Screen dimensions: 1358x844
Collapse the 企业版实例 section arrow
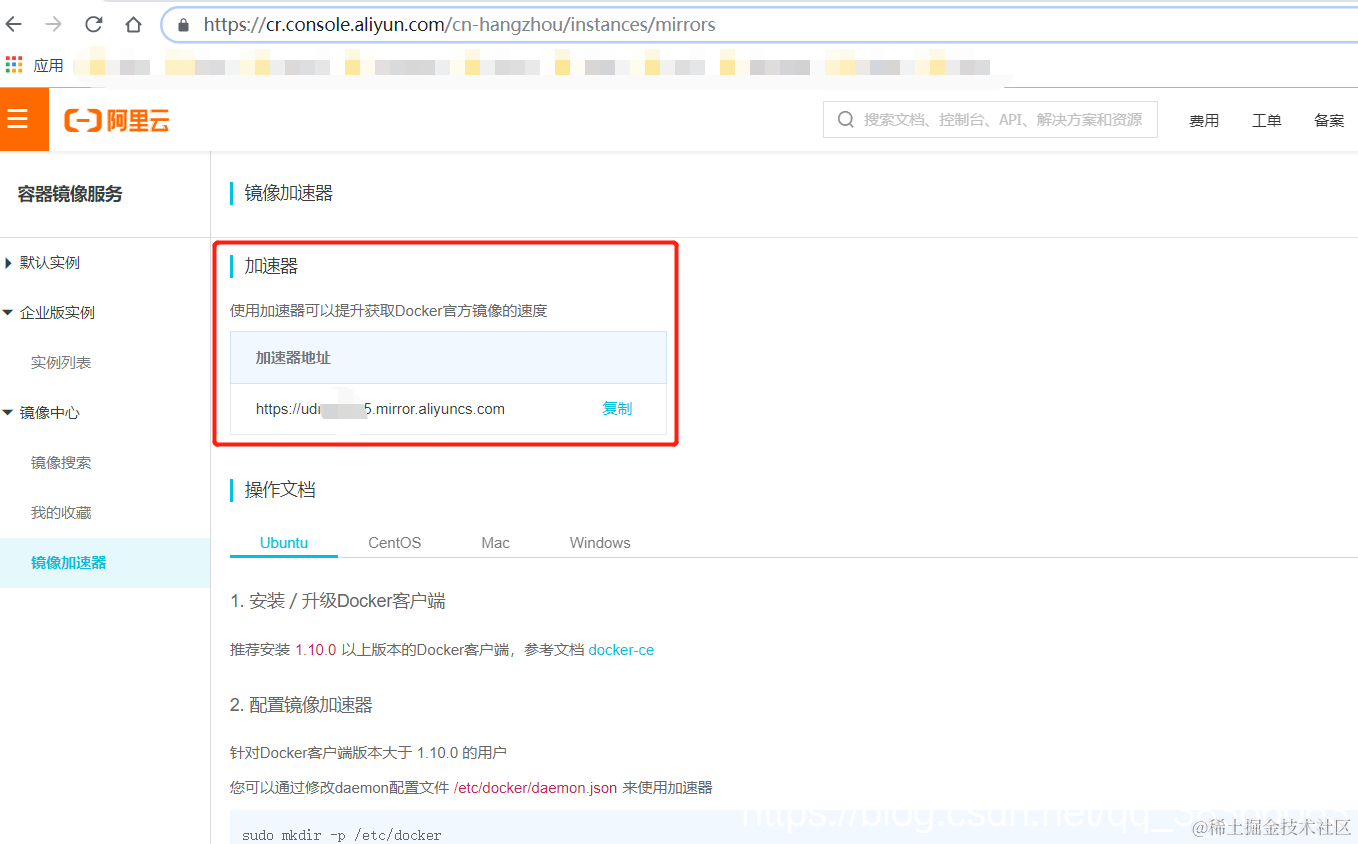pos(8,313)
